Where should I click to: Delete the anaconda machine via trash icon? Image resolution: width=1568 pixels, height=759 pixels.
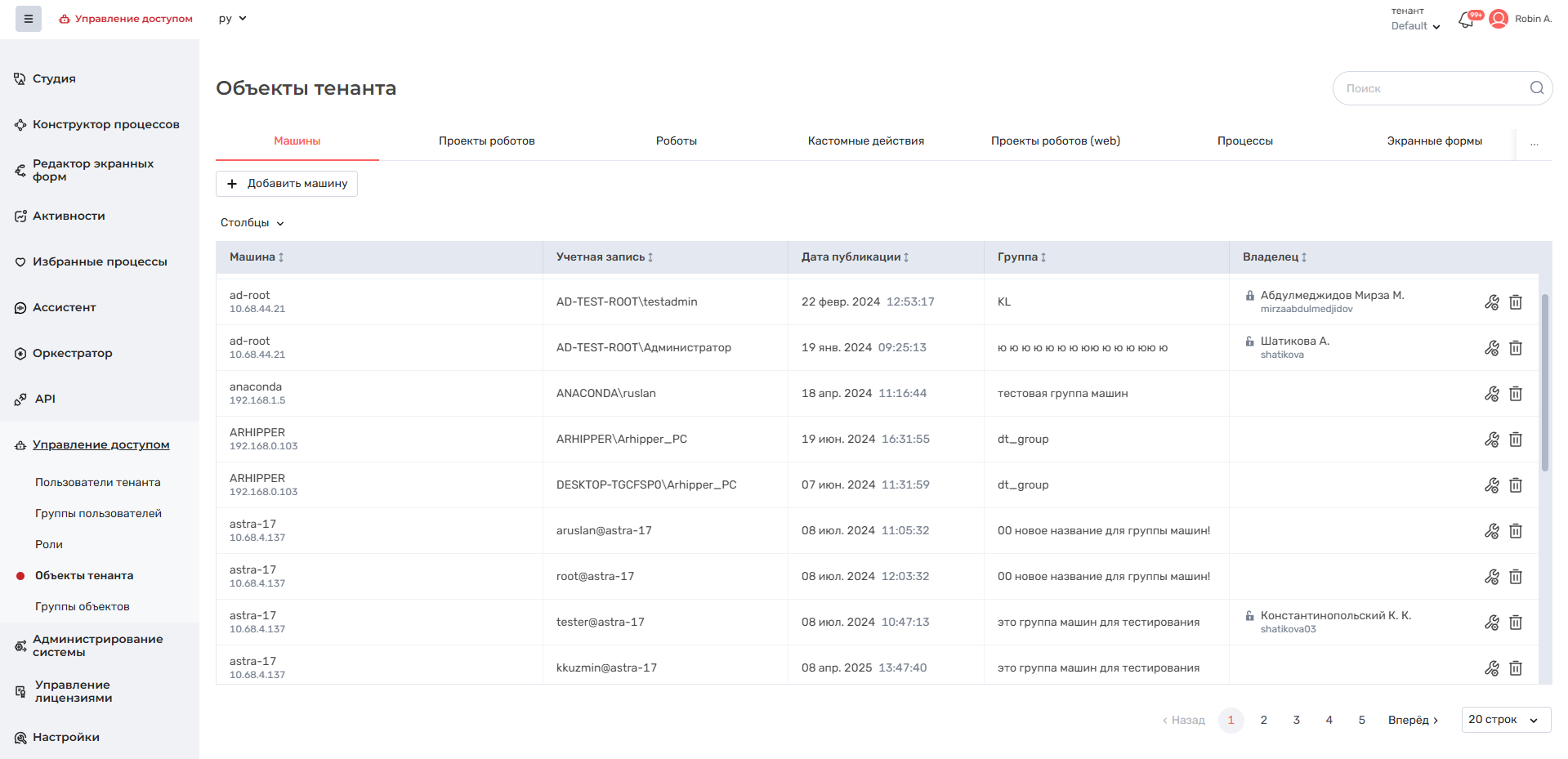[1516, 394]
